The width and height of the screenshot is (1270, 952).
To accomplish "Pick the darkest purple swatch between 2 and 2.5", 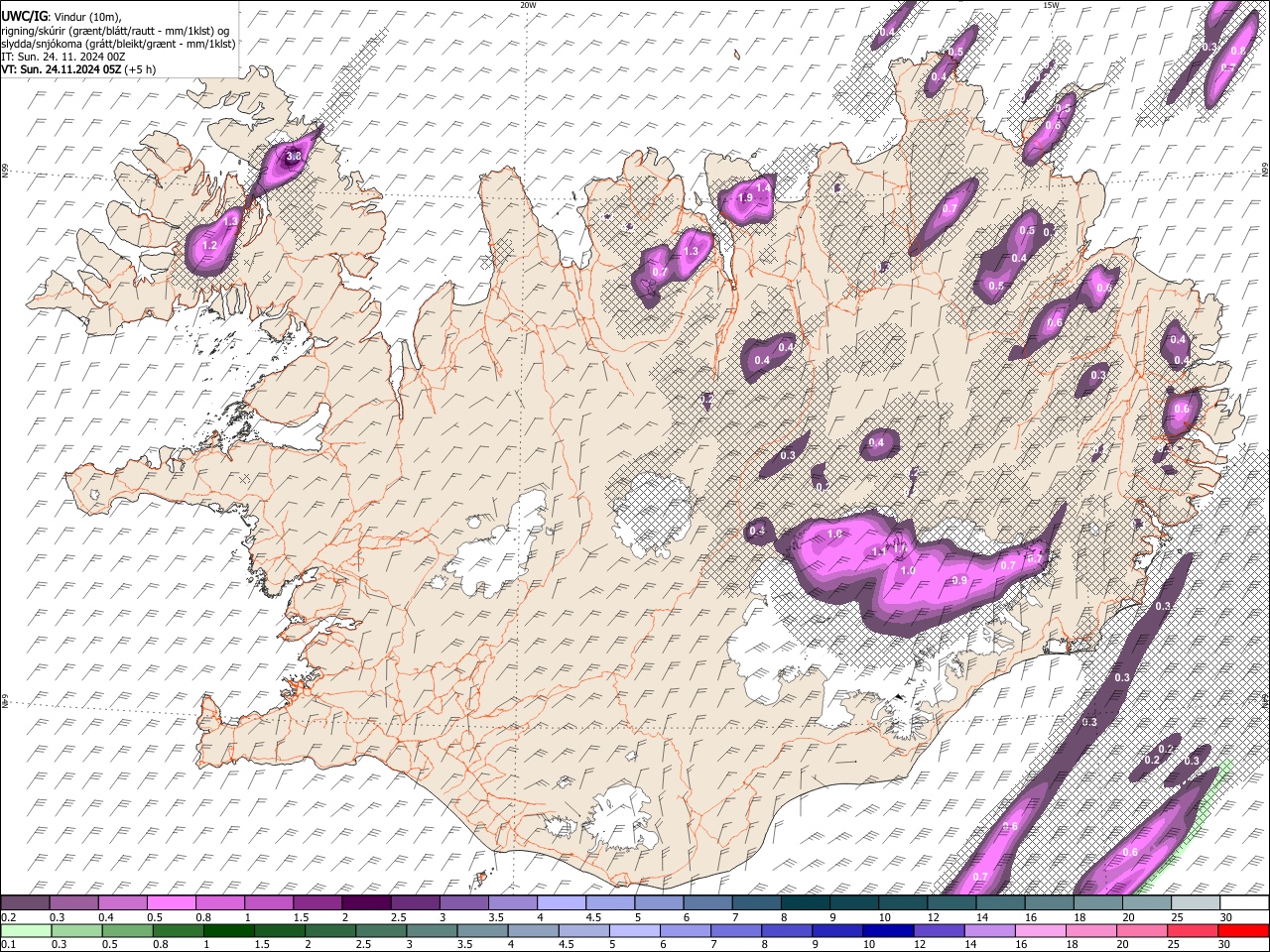I will click(x=365, y=903).
